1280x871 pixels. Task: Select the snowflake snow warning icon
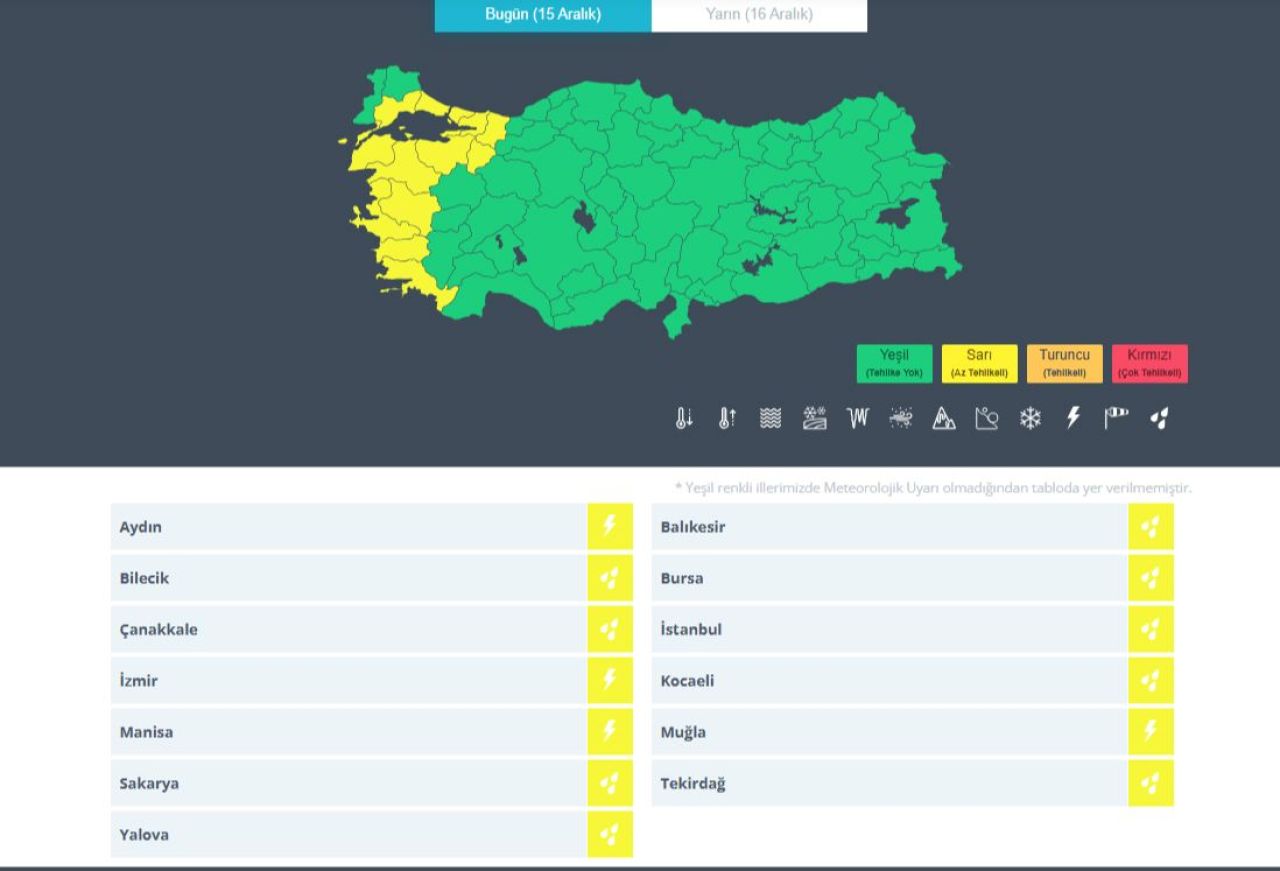(1030, 418)
